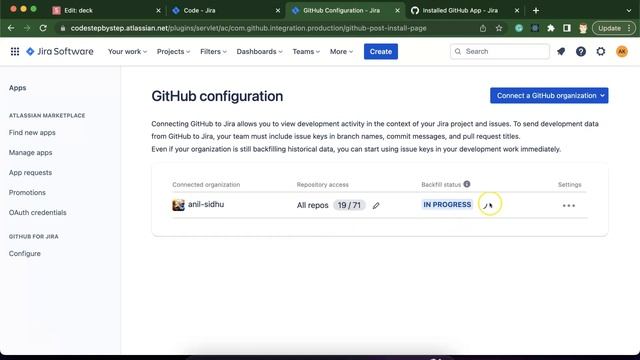The image size is (640, 360).
Task: Close the GitHub Configuration tab
Action: pos(397,11)
